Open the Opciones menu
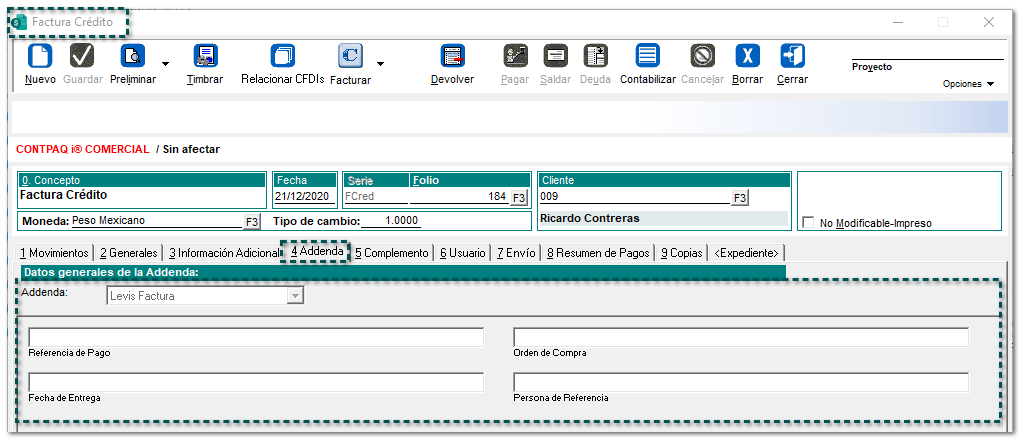Image resolution: width=1022 pixels, height=441 pixels. [968, 84]
